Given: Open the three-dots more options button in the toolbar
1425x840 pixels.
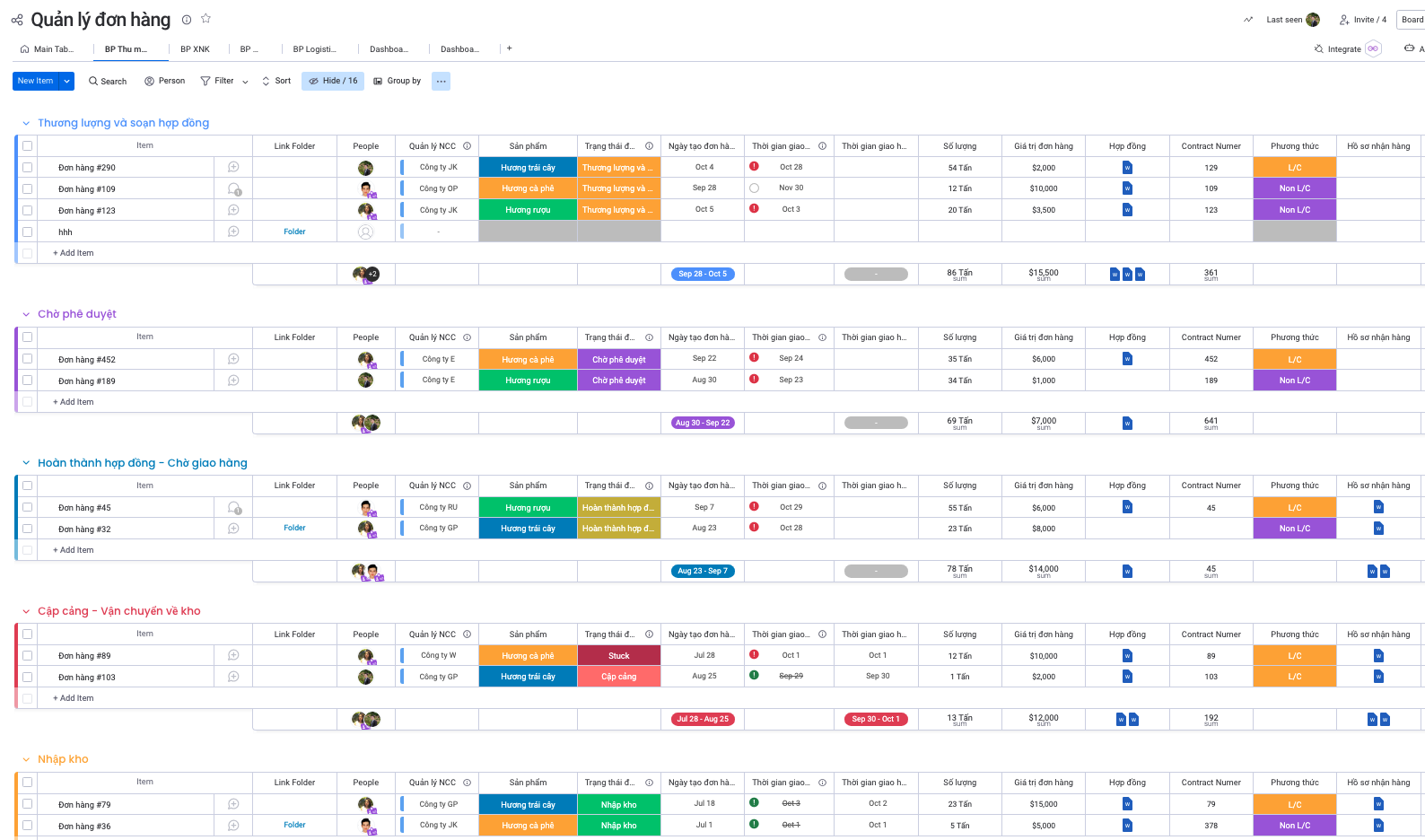Looking at the screenshot, I should (x=441, y=82).
